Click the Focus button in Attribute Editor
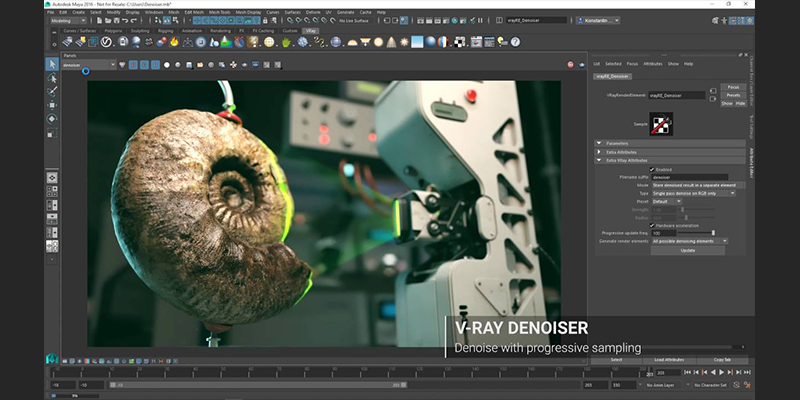The image size is (800, 400). point(733,87)
